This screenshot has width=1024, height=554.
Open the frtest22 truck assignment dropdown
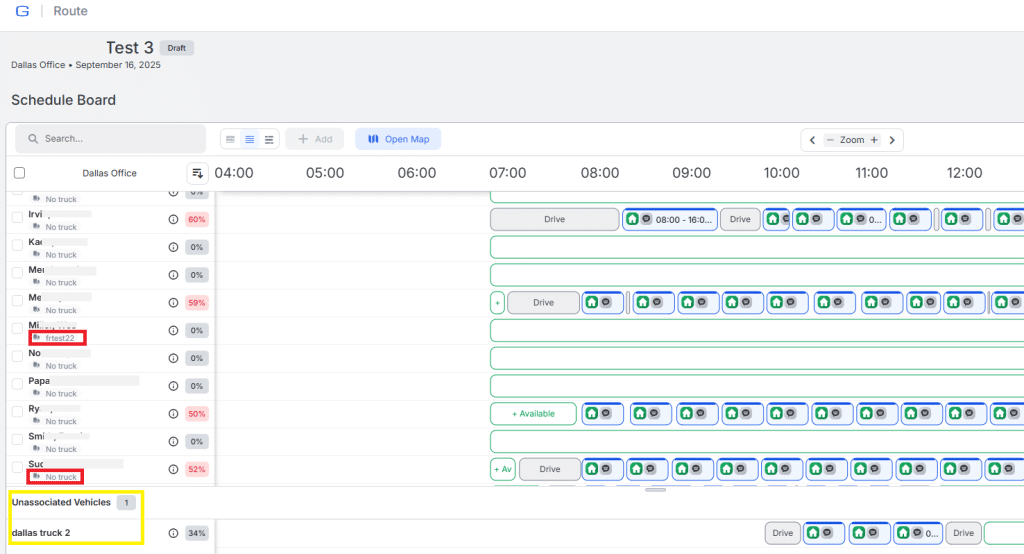coord(58,338)
